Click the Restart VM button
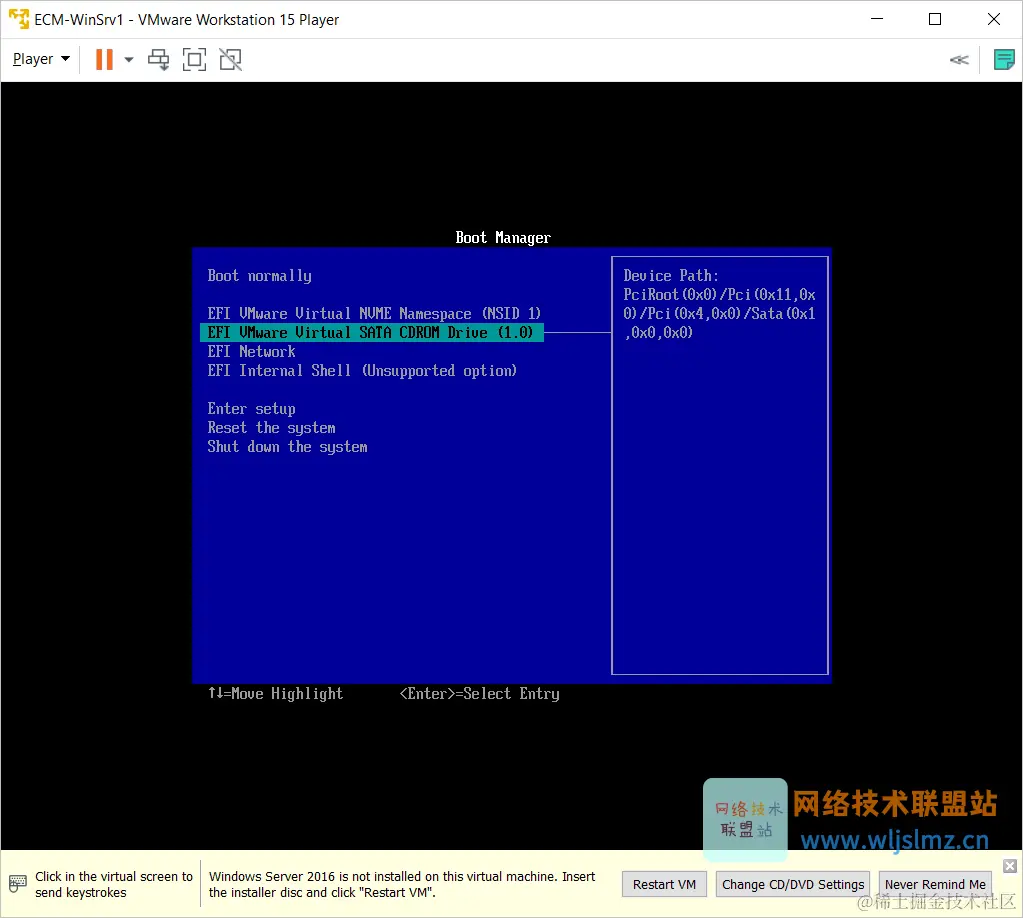 [x=664, y=884]
